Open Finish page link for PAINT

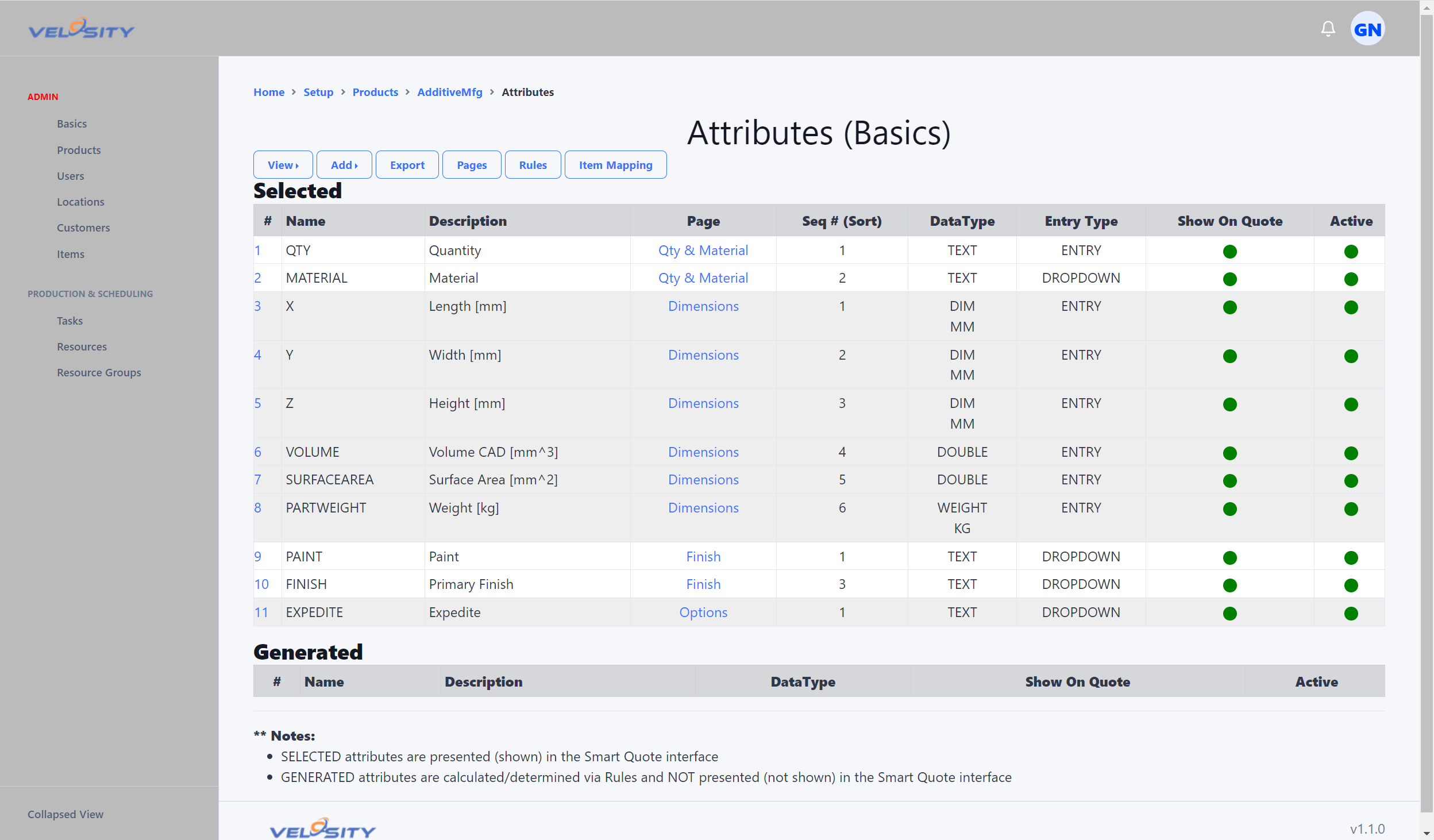pyautogui.click(x=703, y=557)
